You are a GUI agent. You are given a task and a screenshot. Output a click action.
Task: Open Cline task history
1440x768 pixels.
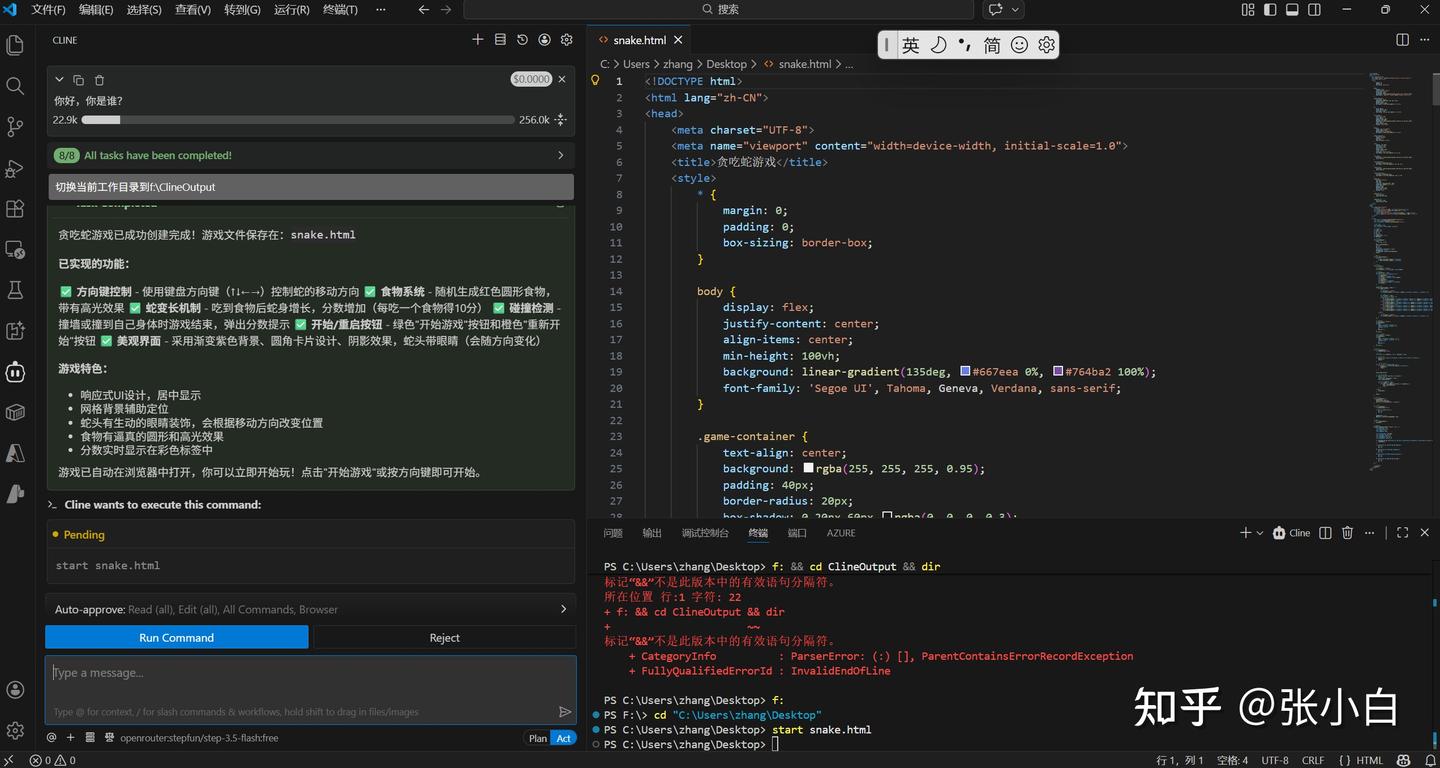[x=522, y=40]
